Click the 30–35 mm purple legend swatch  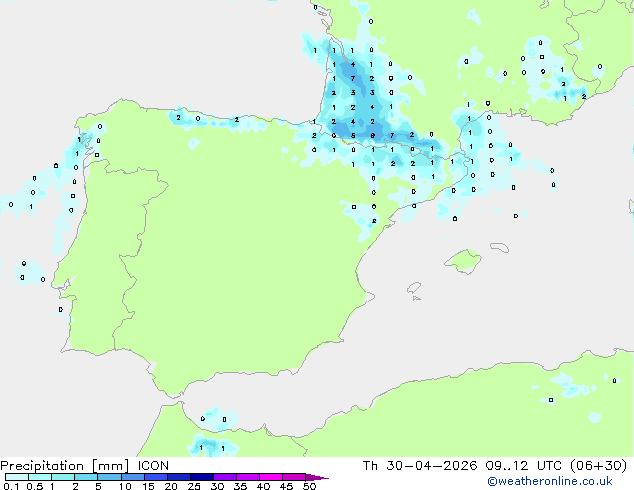point(224,477)
